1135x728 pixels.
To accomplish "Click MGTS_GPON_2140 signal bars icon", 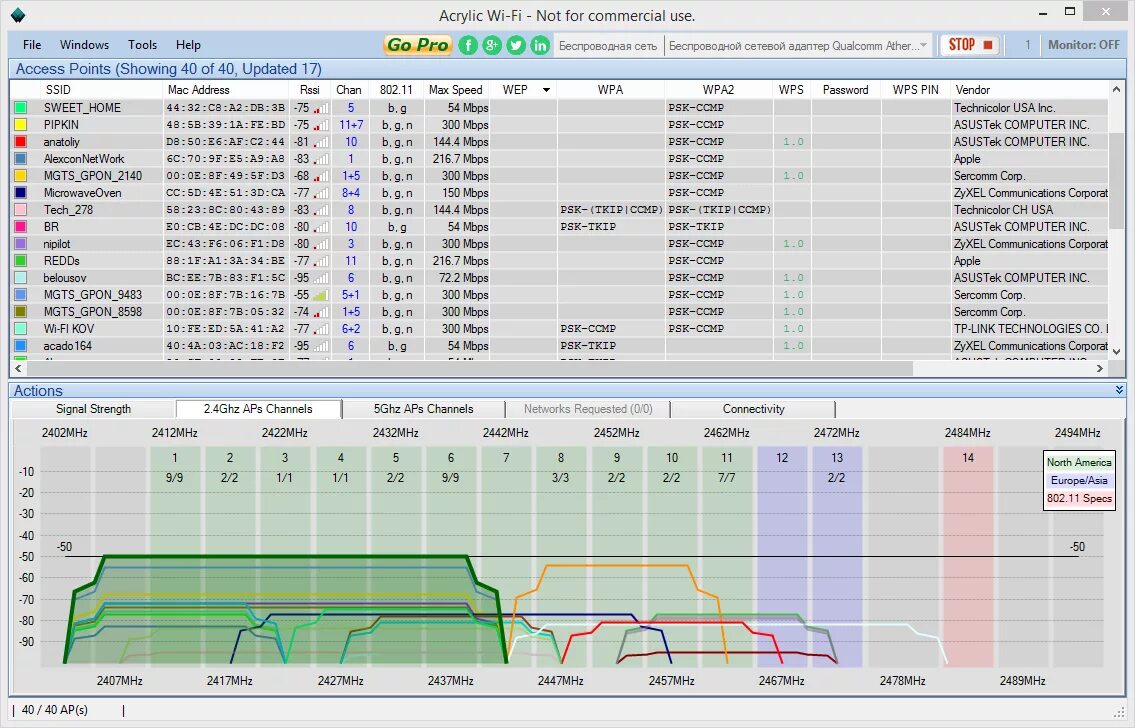I will tap(321, 176).
